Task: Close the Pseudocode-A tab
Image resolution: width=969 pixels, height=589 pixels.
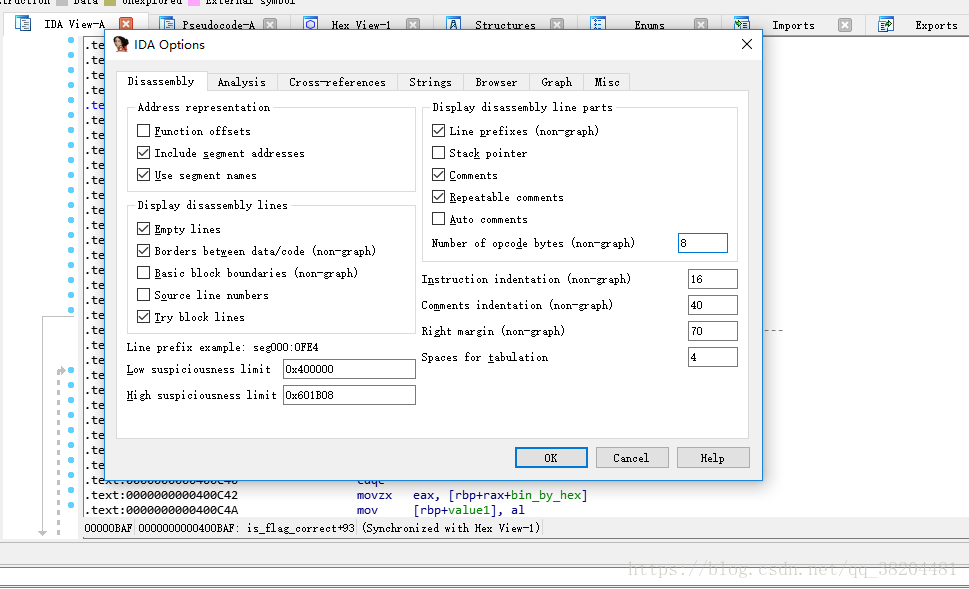Action: (x=270, y=25)
